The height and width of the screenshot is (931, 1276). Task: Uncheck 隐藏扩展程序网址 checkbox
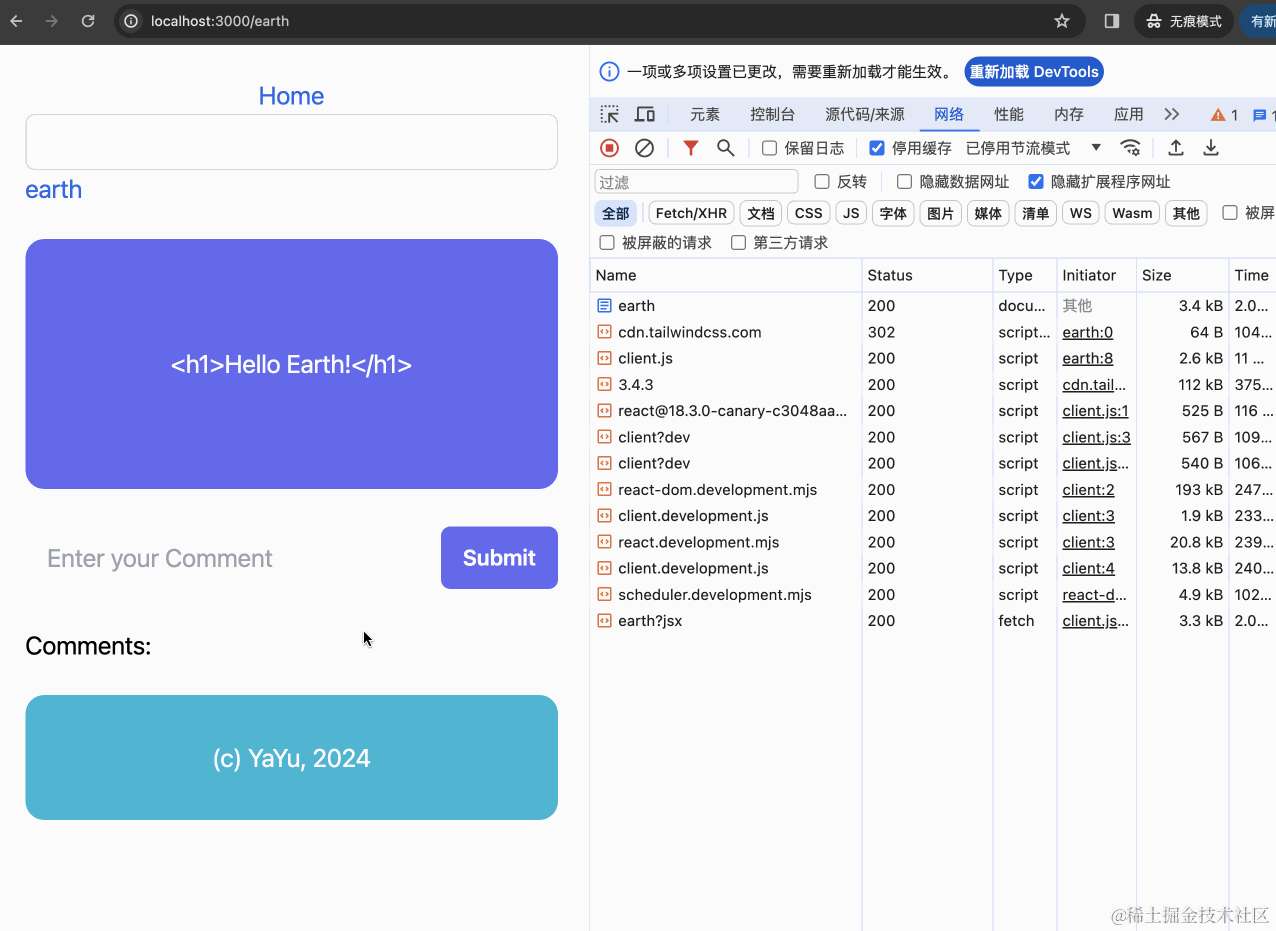point(1035,181)
